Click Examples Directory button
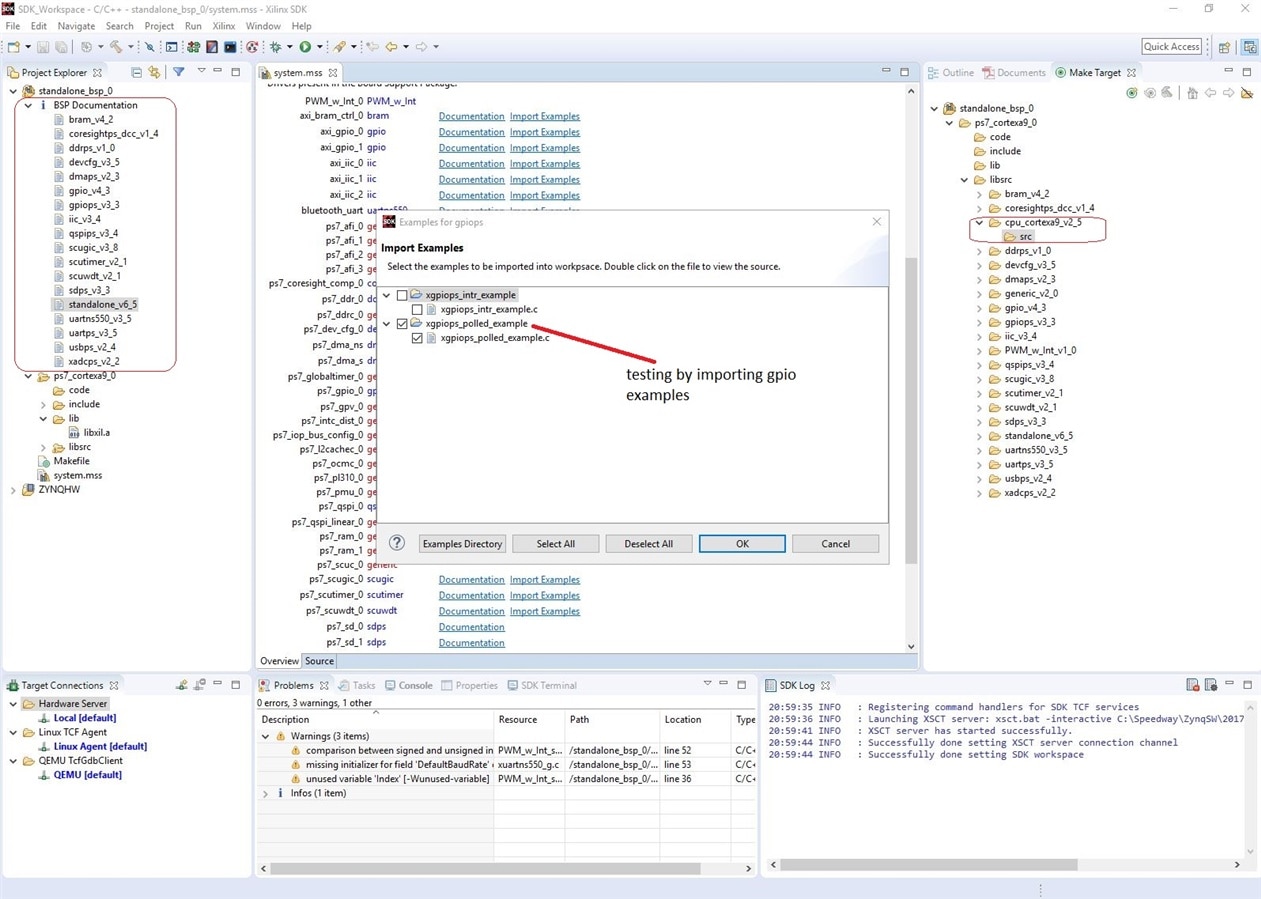This screenshot has width=1261, height=899. point(462,543)
